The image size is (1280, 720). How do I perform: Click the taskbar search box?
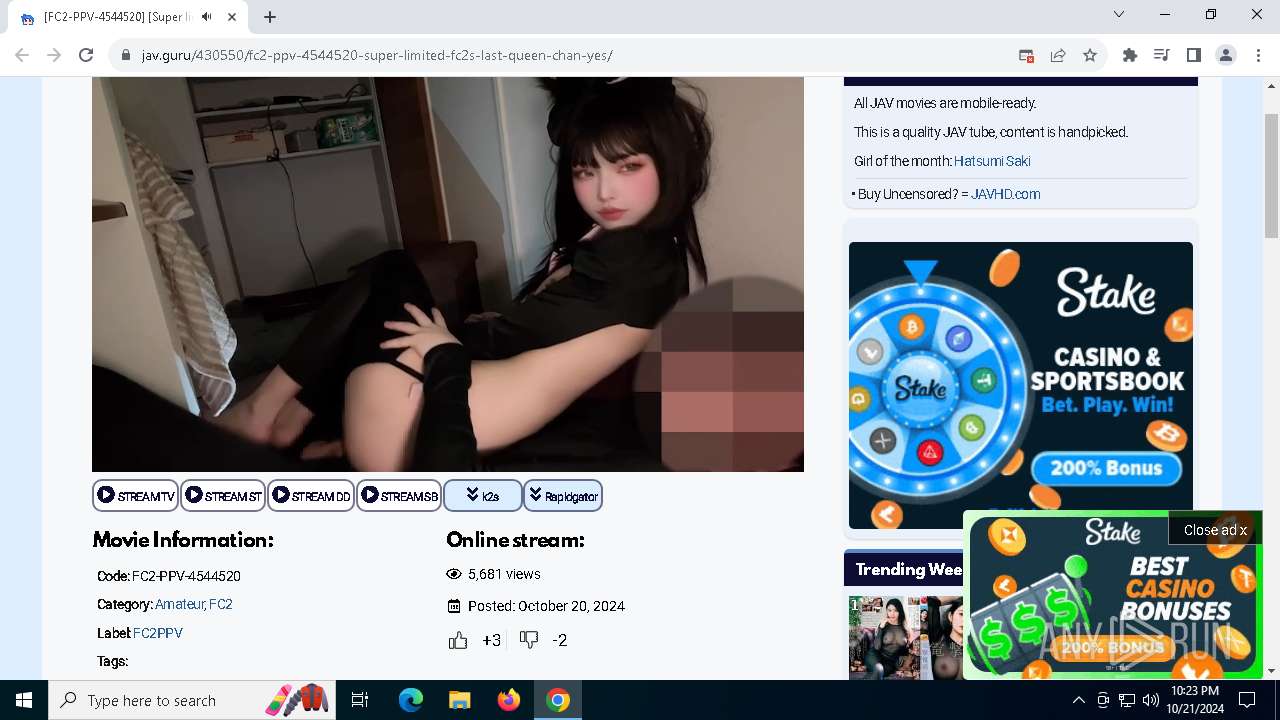point(193,700)
